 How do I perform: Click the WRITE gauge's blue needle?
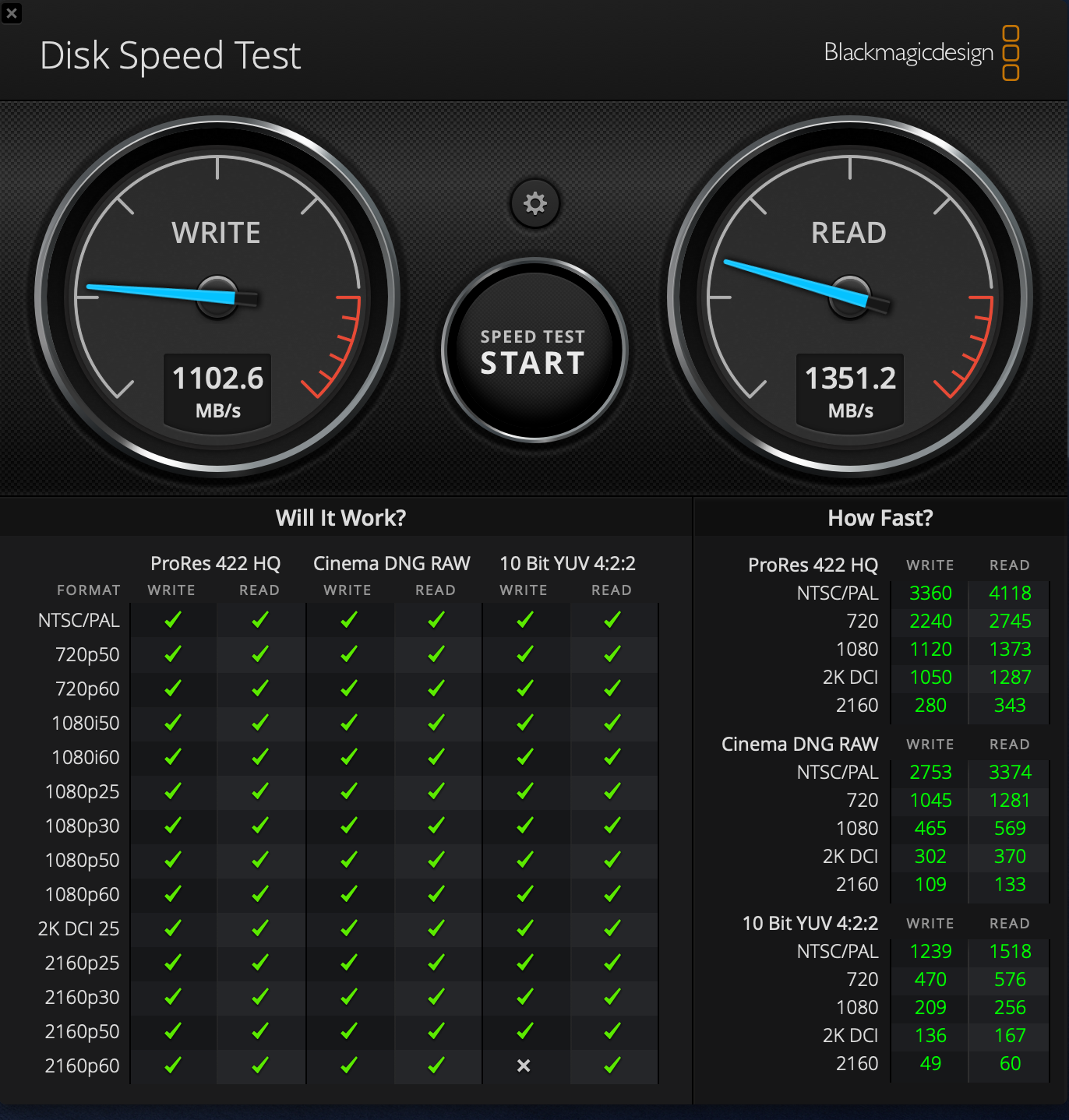[161, 293]
